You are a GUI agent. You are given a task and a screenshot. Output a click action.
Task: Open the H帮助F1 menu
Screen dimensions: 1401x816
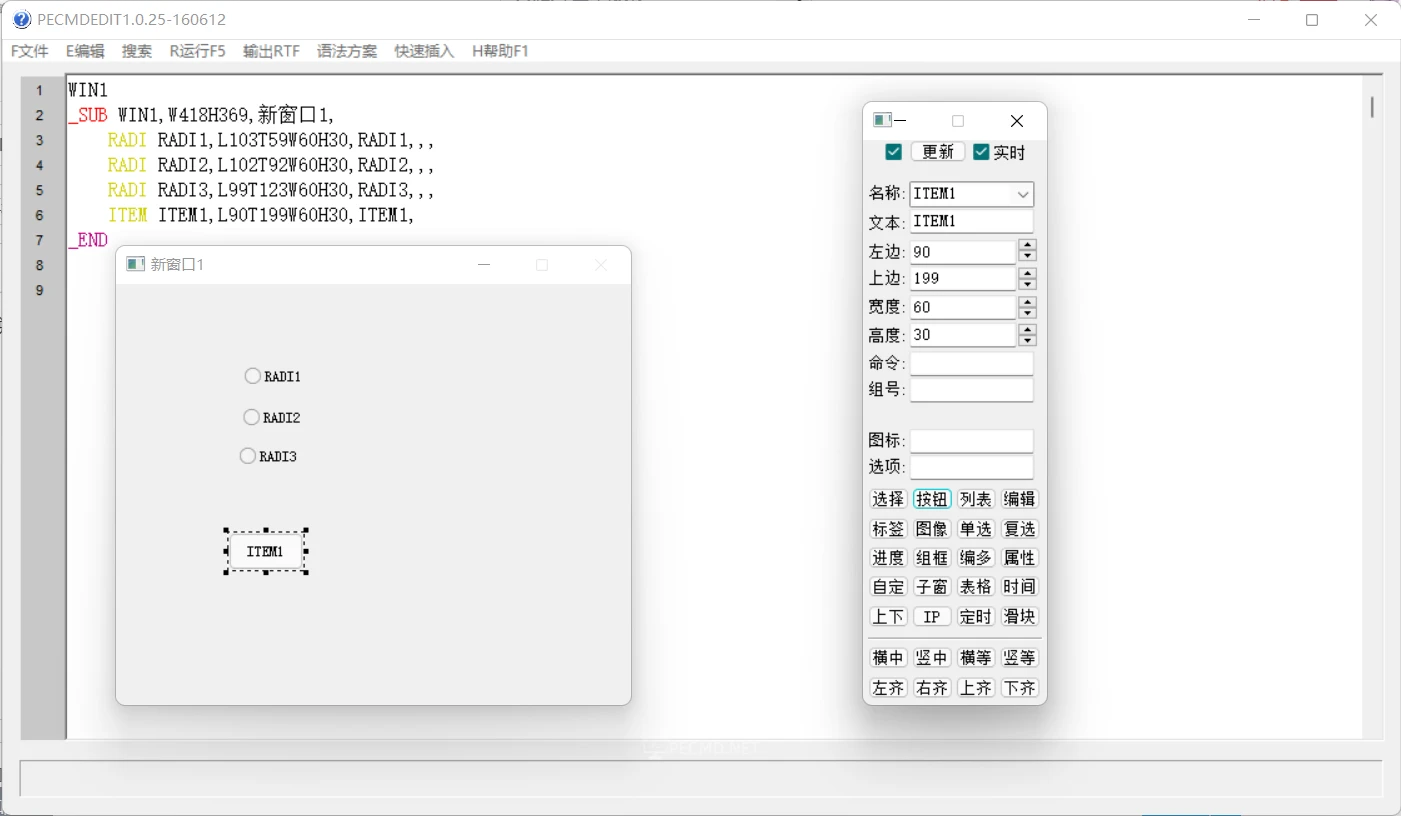click(x=500, y=51)
